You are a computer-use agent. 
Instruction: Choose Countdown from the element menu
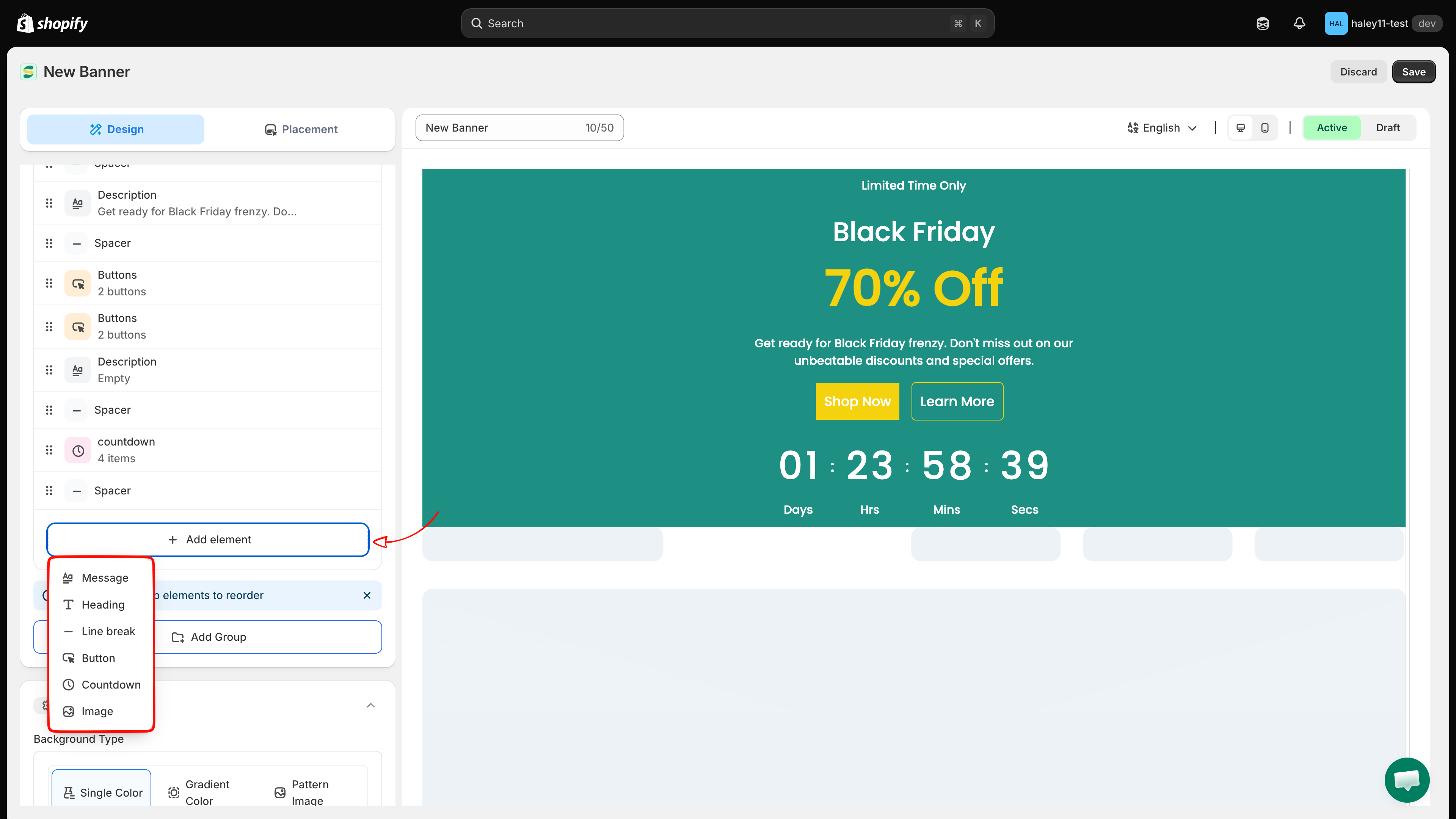point(102,684)
